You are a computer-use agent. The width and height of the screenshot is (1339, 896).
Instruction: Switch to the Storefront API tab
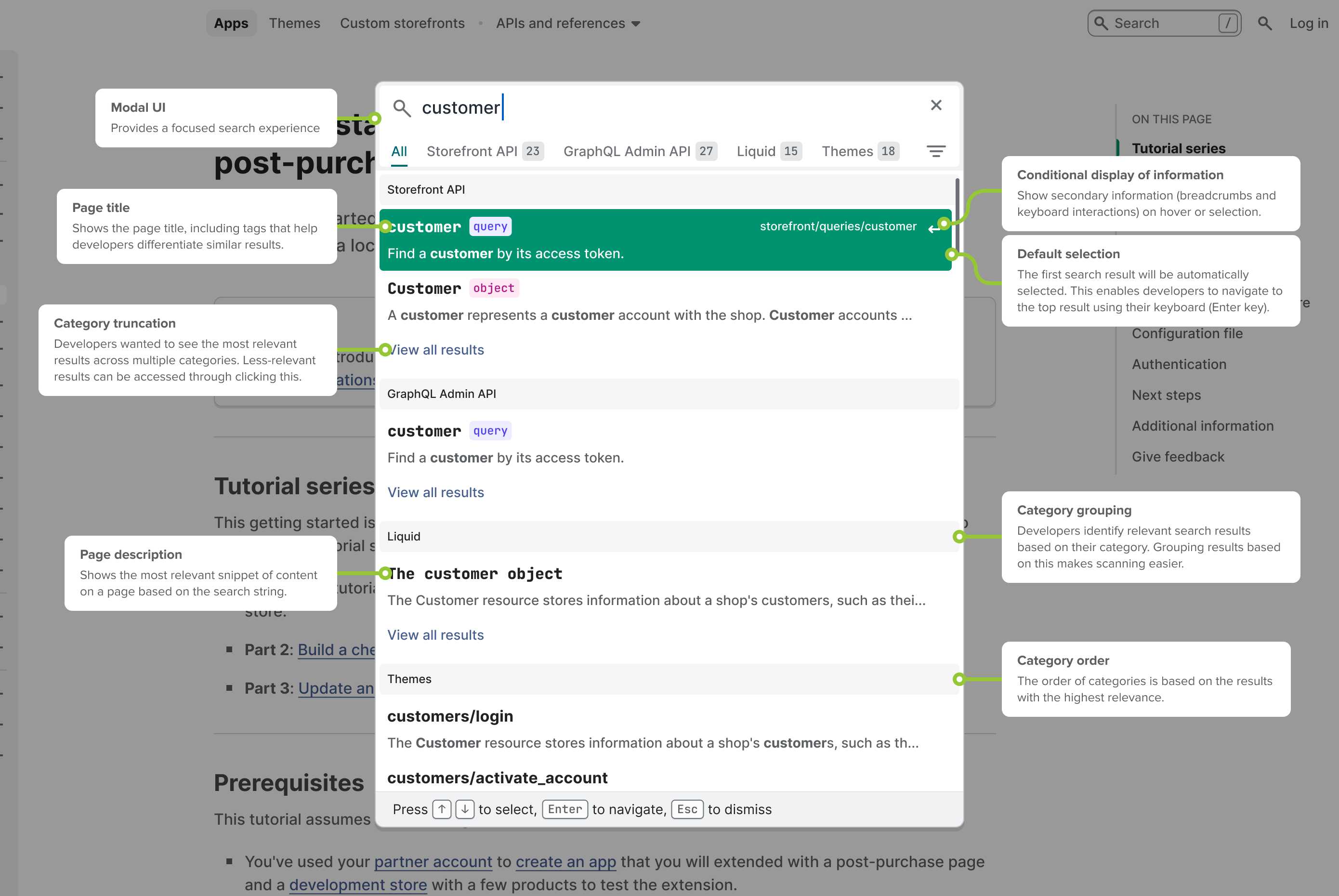485,151
